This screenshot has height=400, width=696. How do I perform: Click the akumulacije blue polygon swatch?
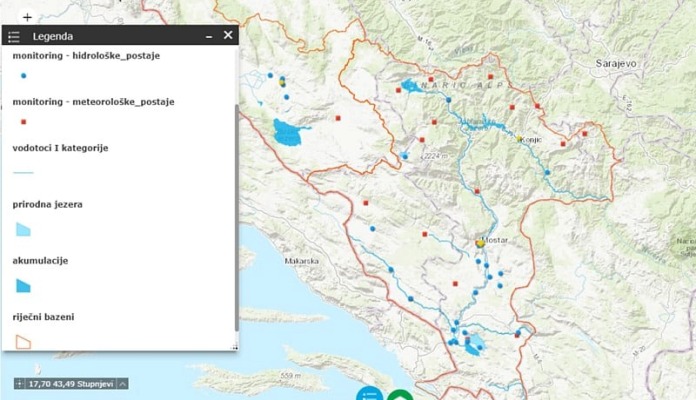point(23,285)
